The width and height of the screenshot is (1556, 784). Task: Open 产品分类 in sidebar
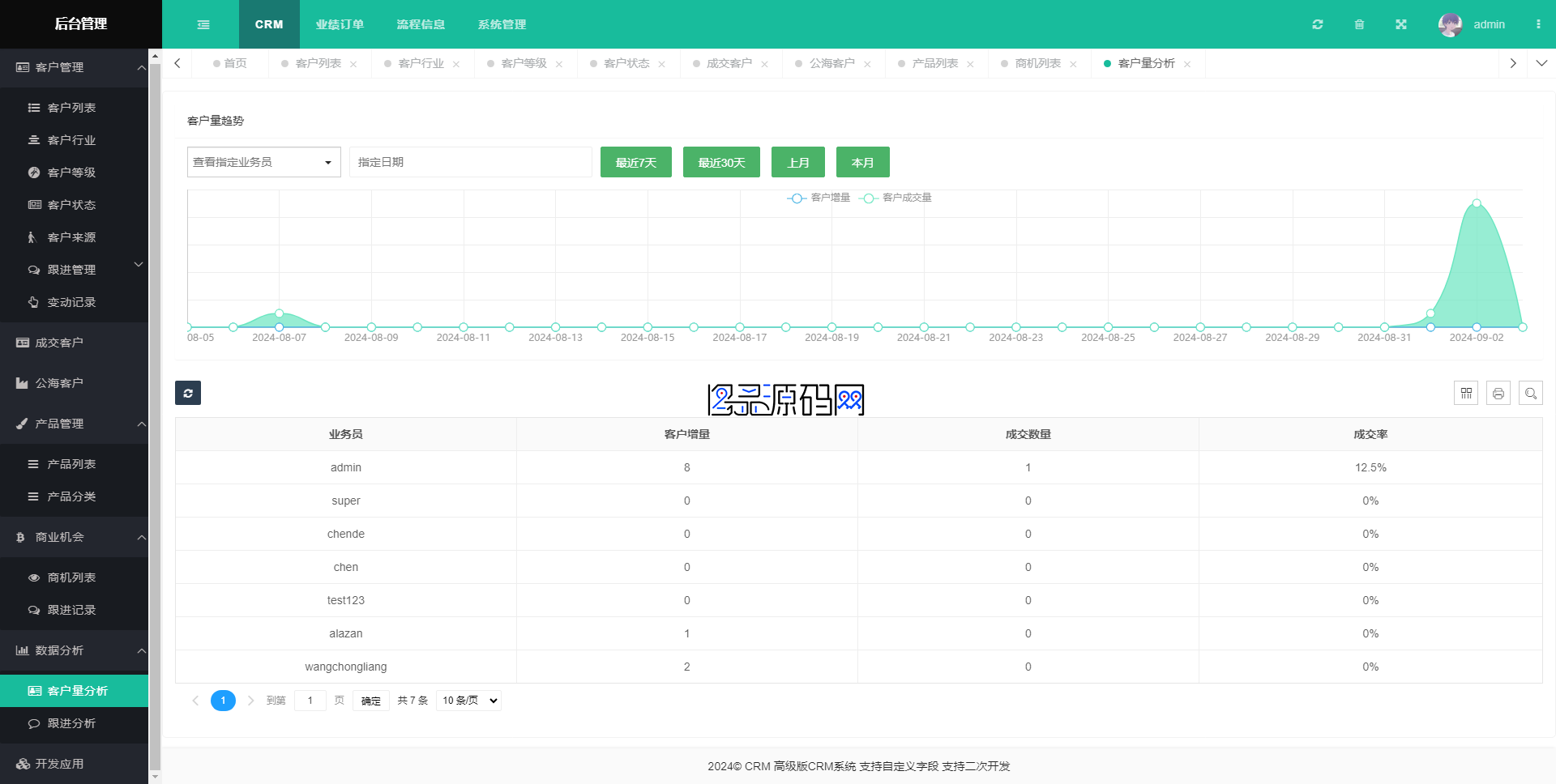coord(74,496)
